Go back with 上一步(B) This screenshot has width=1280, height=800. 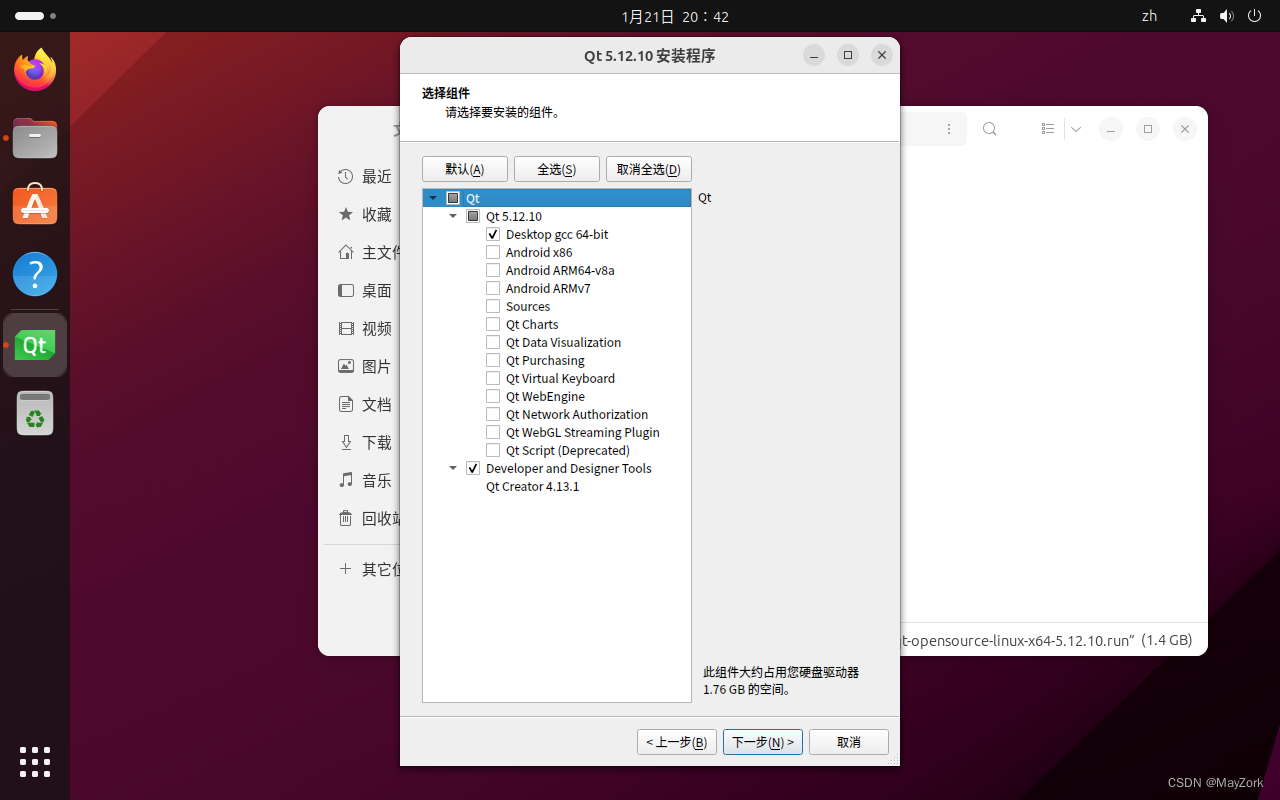[677, 742]
